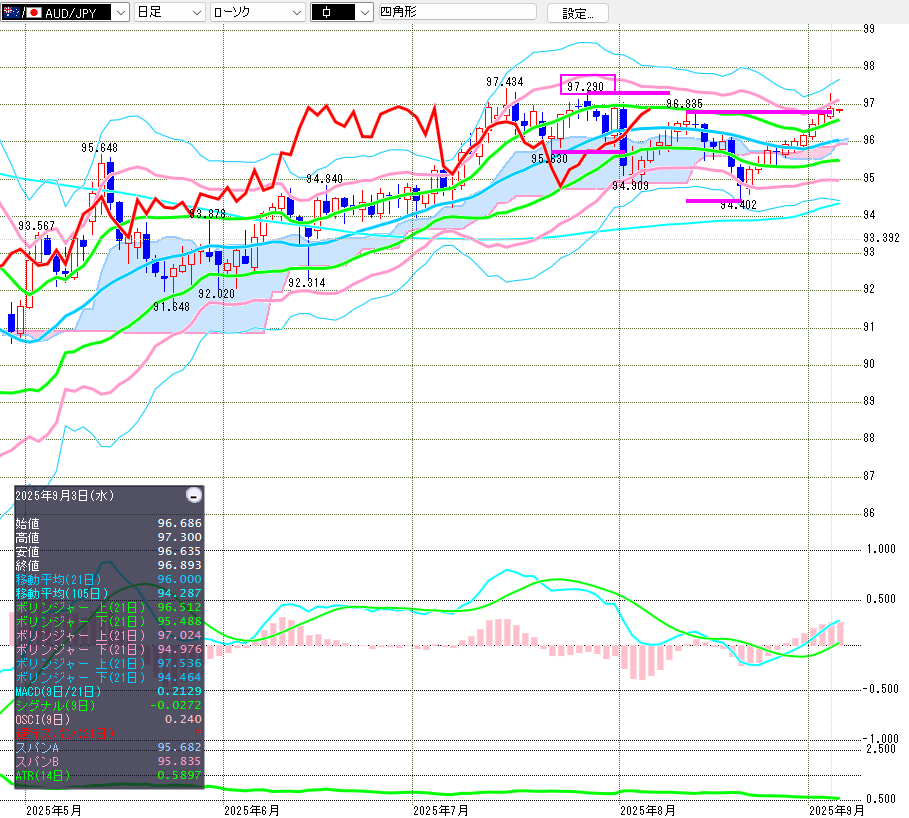This screenshot has height=818, width=909.
Task: Click the 97.290 price label
Action: [x=585, y=86]
